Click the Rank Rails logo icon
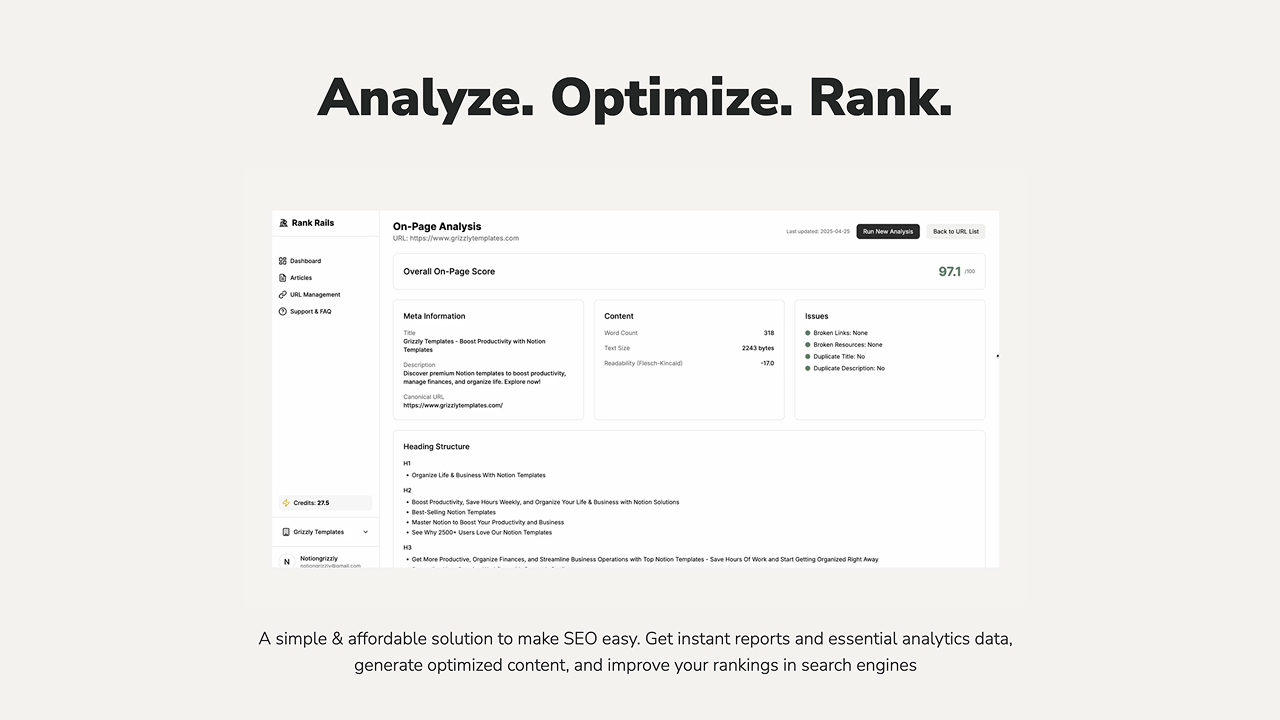The height and width of the screenshot is (720, 1280). pos(283,223)
